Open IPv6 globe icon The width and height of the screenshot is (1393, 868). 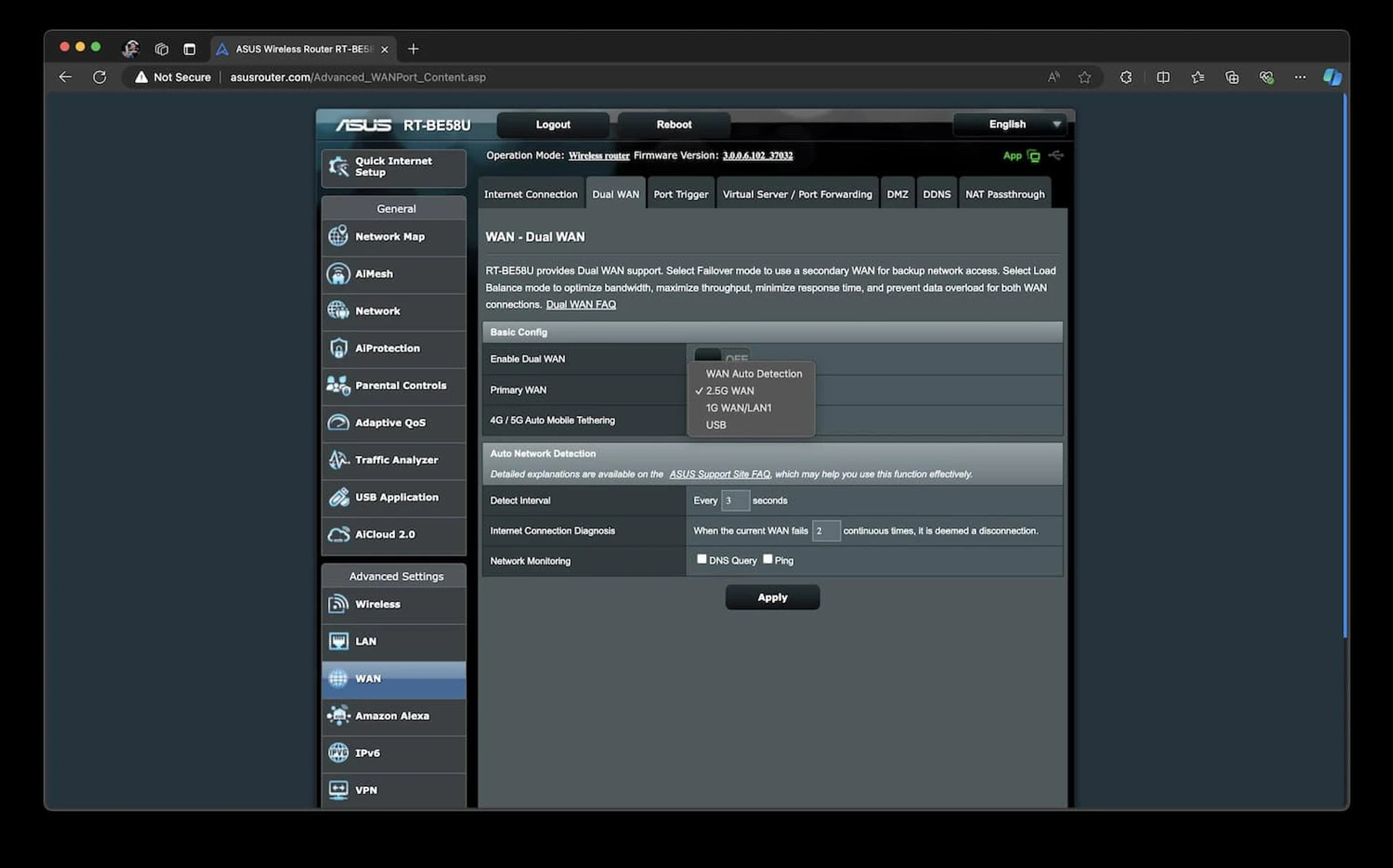[x=338, y=753]
